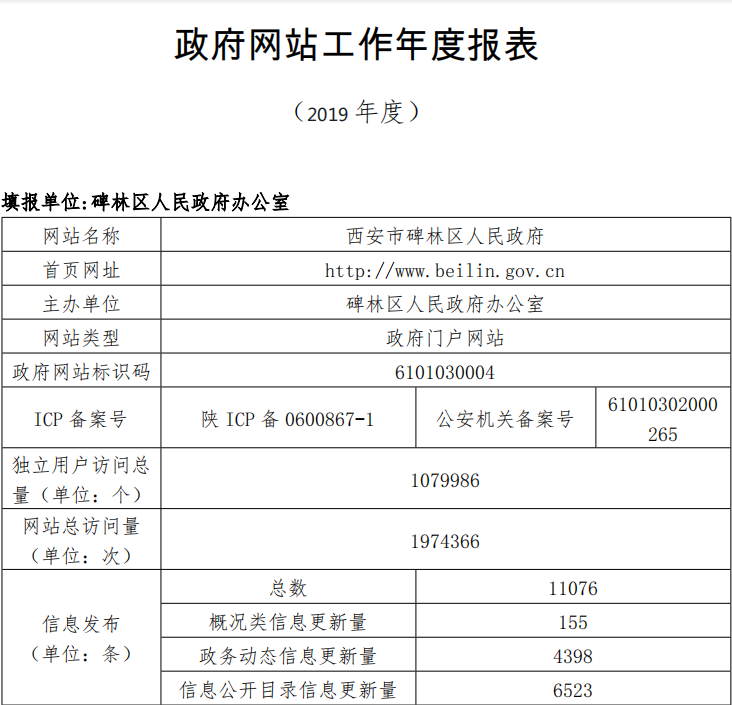Click the 公安机关备案号 label cell
The height and width of the screenshot is (705, 732).
(x=505, y=419)
